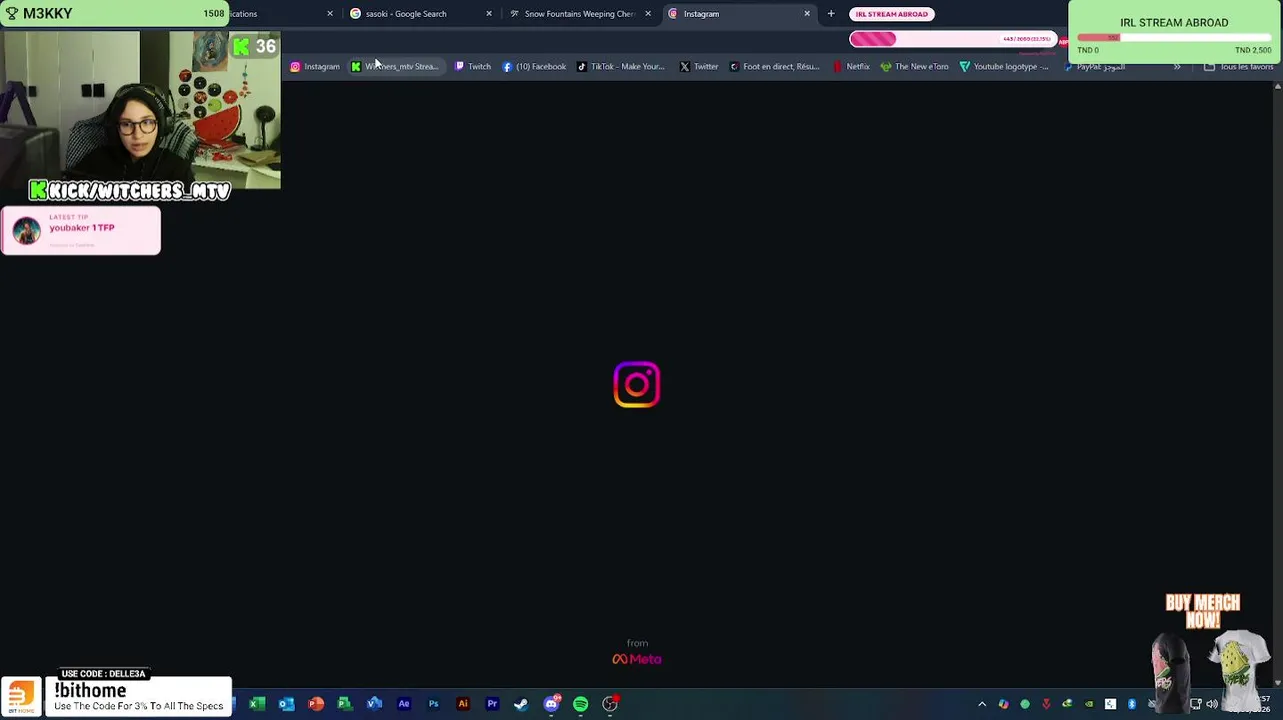
Task: Open the Youtube logotype bookmark
Action: pyautogui.click(x=1004, y=67)
